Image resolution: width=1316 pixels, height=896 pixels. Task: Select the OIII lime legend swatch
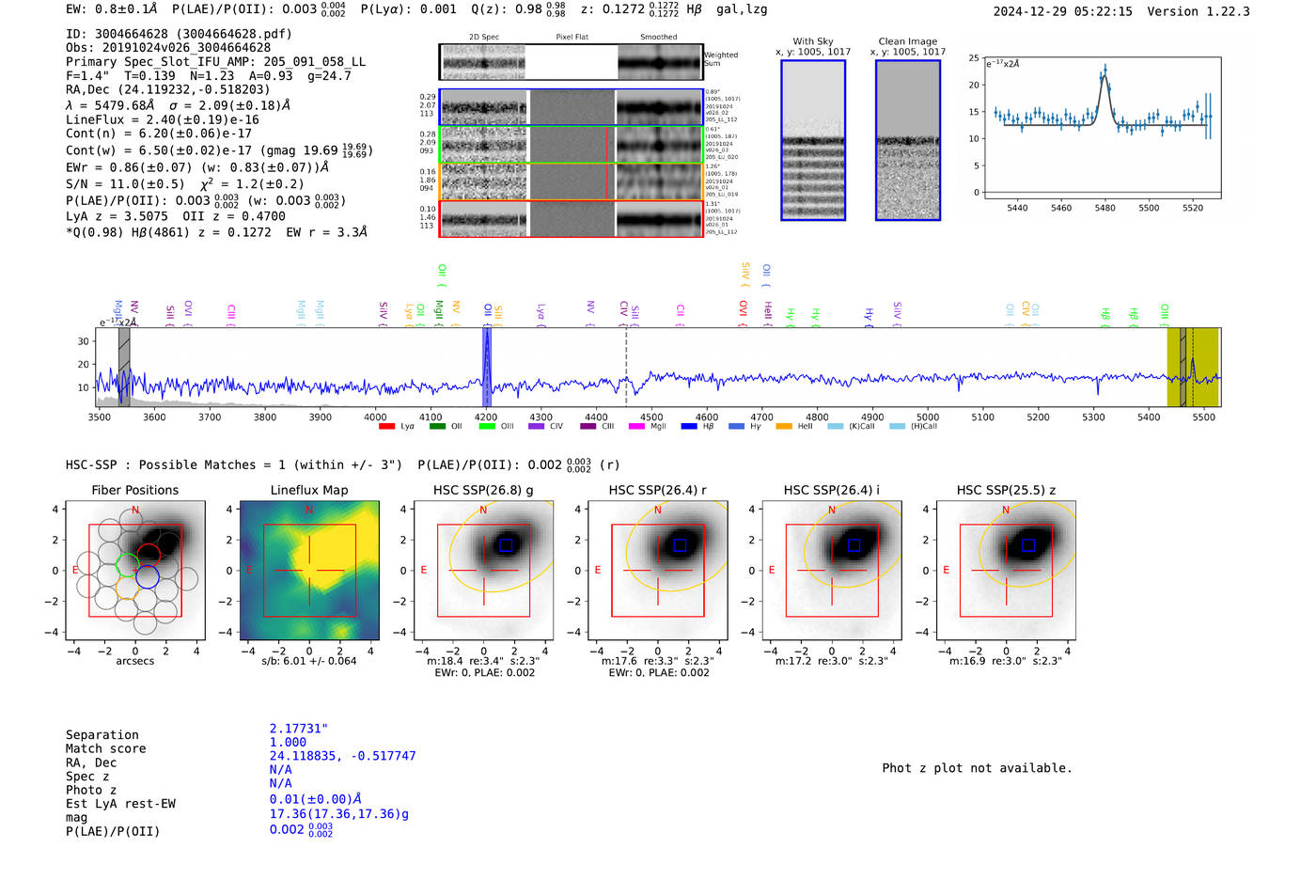(487, 427)
